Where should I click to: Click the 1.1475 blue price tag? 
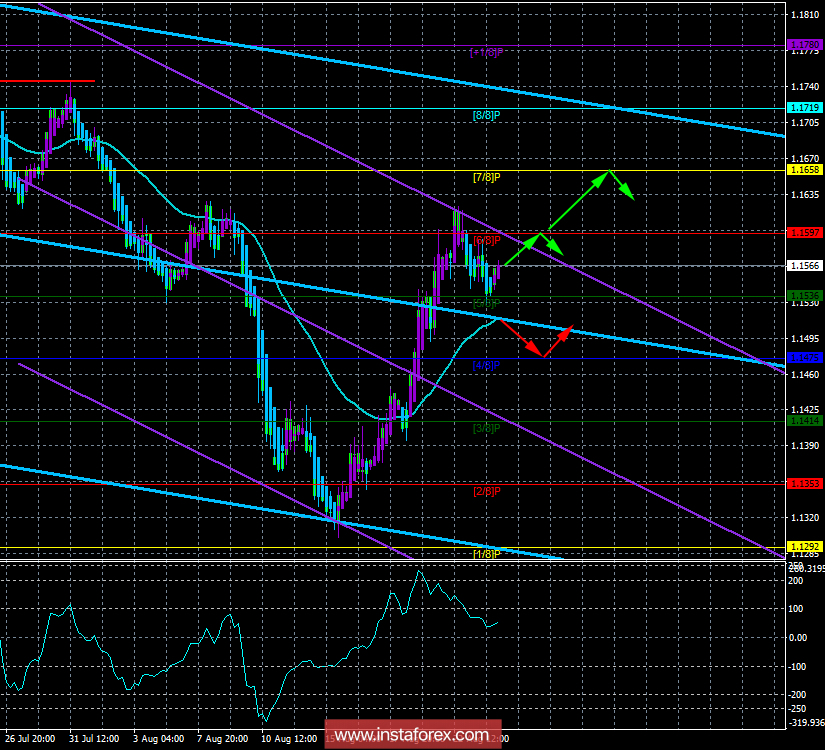point(804,357)
